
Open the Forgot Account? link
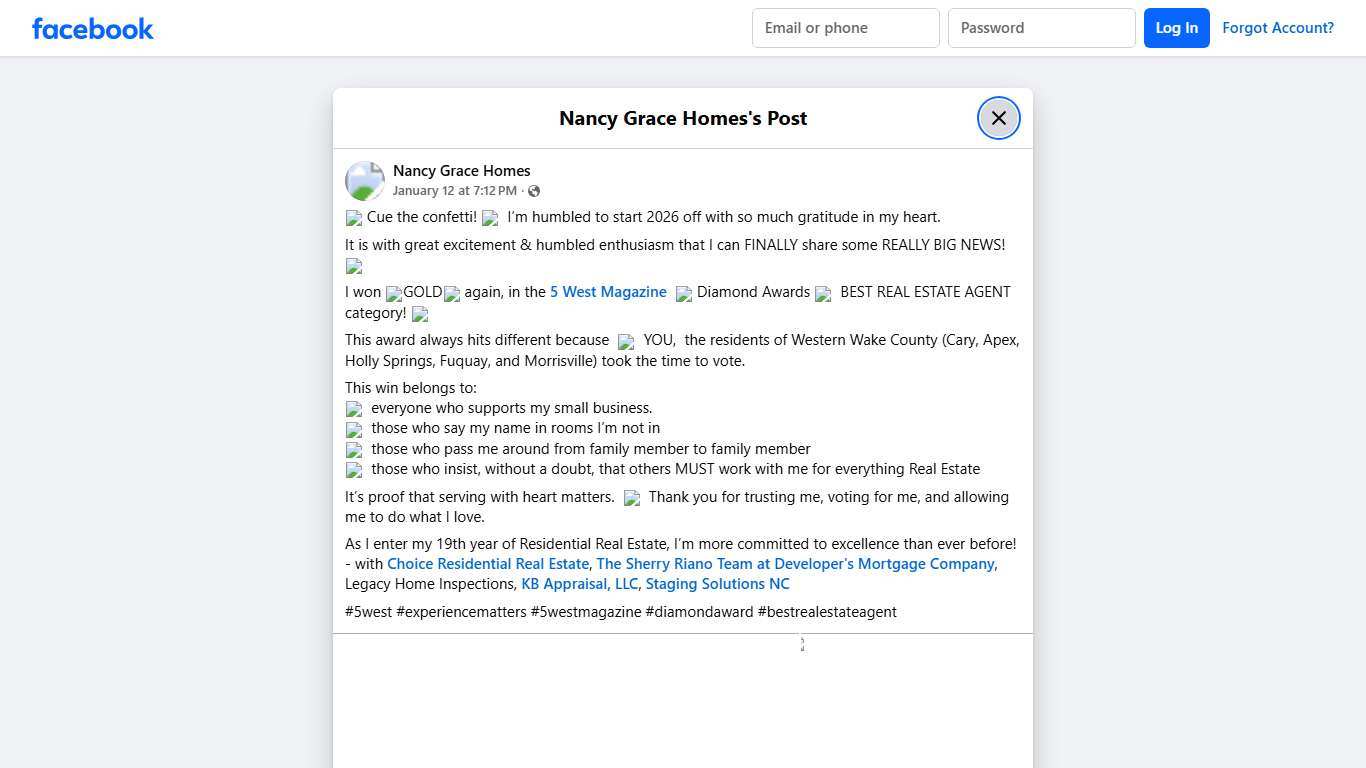pyautogui.click(x=1277, y=28)
